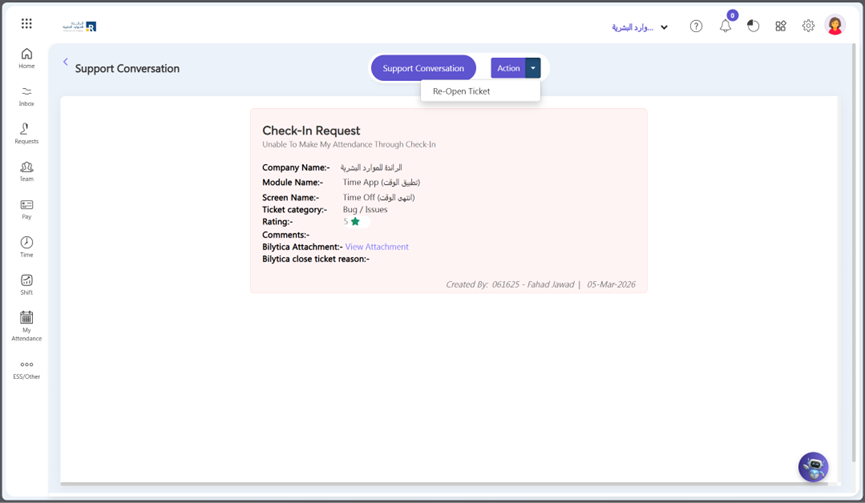The image size is (865, 503).
Task: Open the Time clock icon
Action: tap(26, 247)
